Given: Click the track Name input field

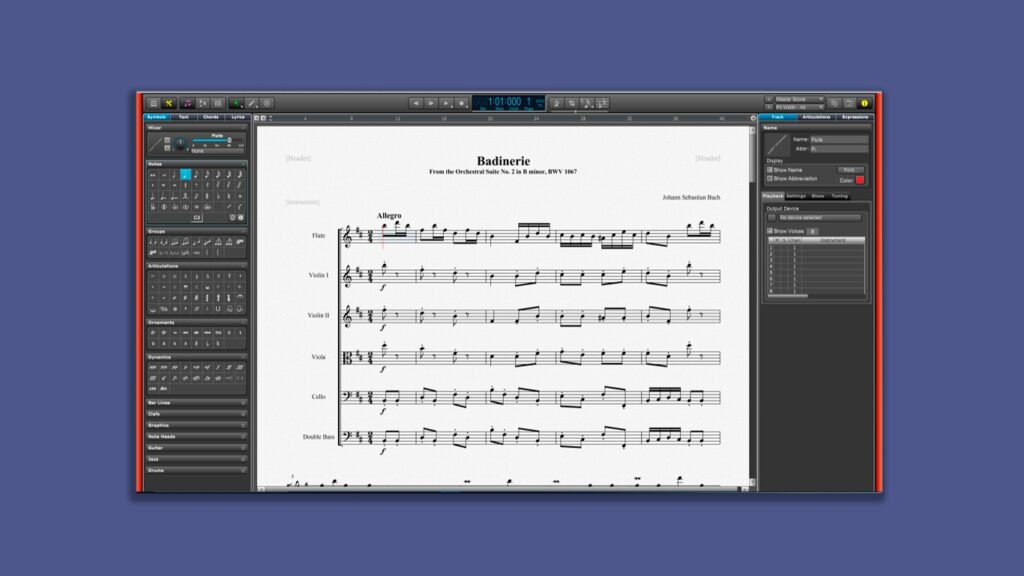Looking at the screenshot, I should 839,139.
